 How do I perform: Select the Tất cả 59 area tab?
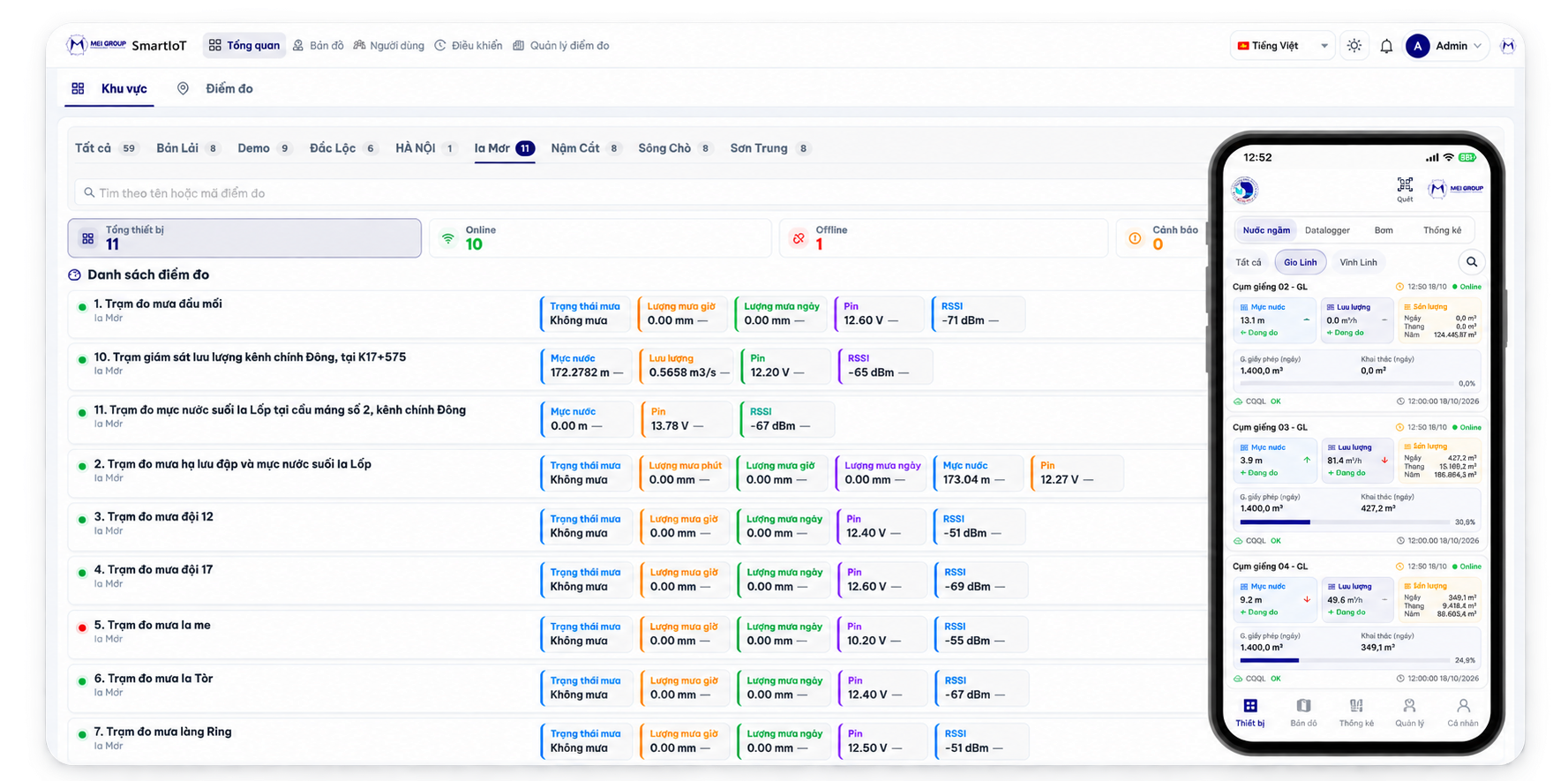point(106,148)
